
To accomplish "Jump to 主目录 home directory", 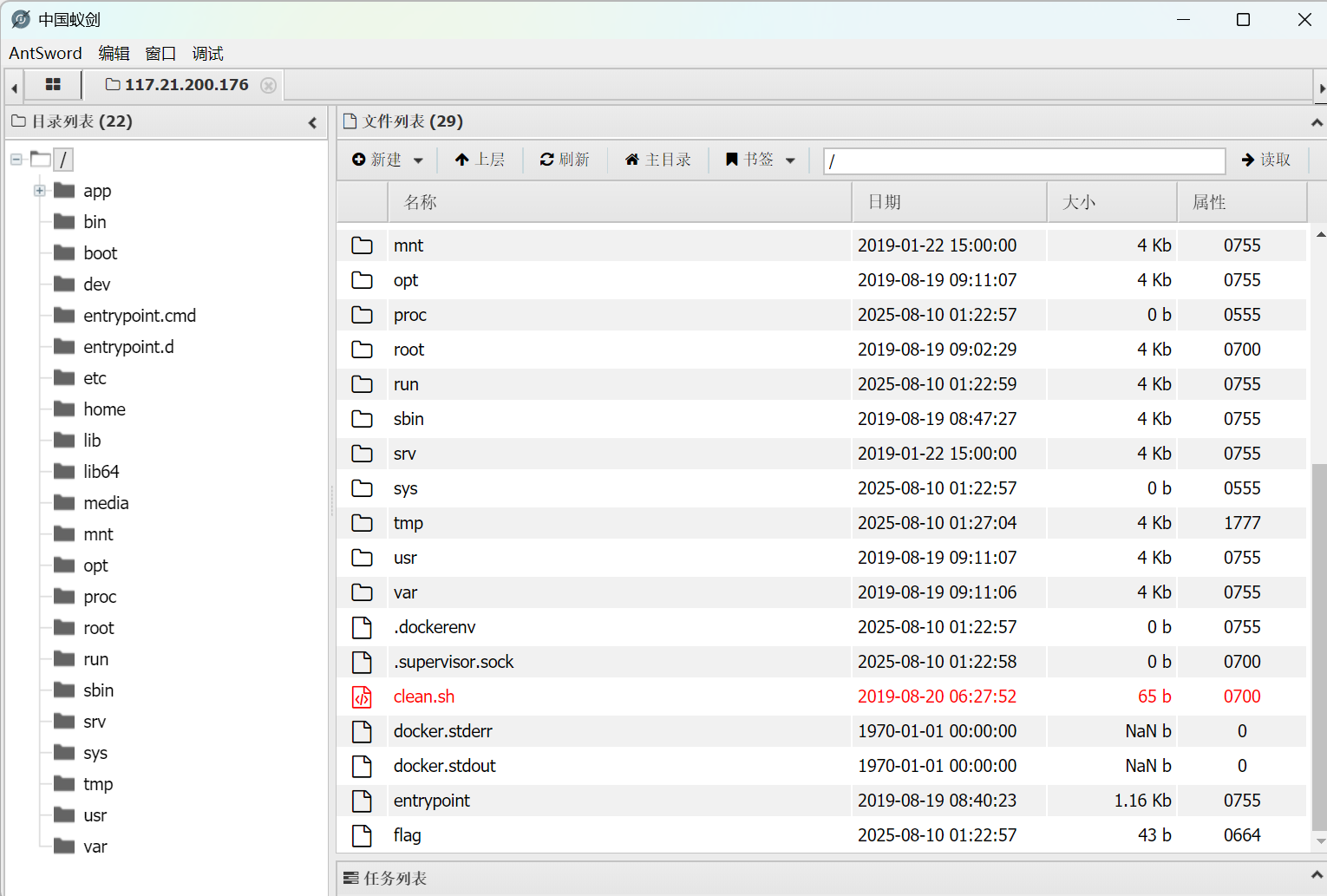I will [x=658, y=160].
